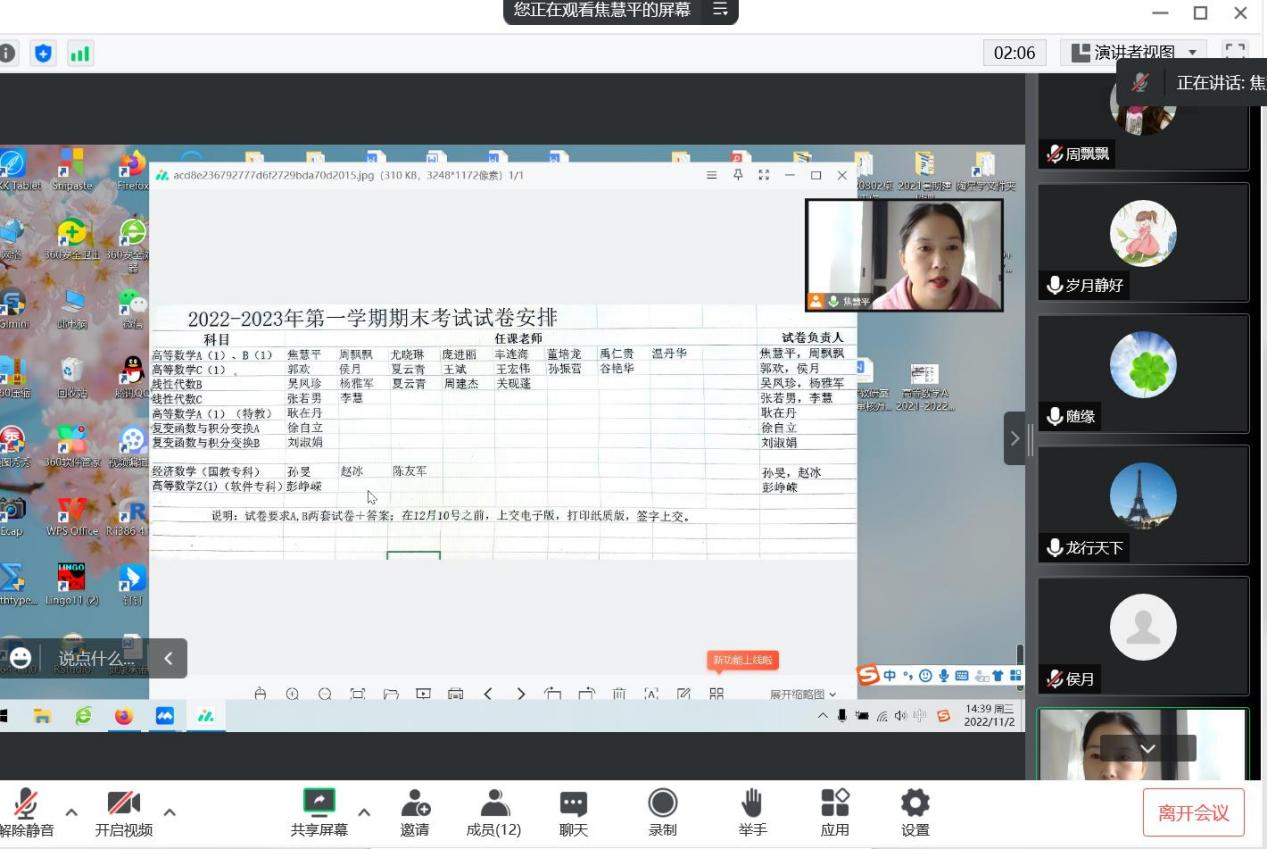Pin the image viewer window on top

pos(738,175)
